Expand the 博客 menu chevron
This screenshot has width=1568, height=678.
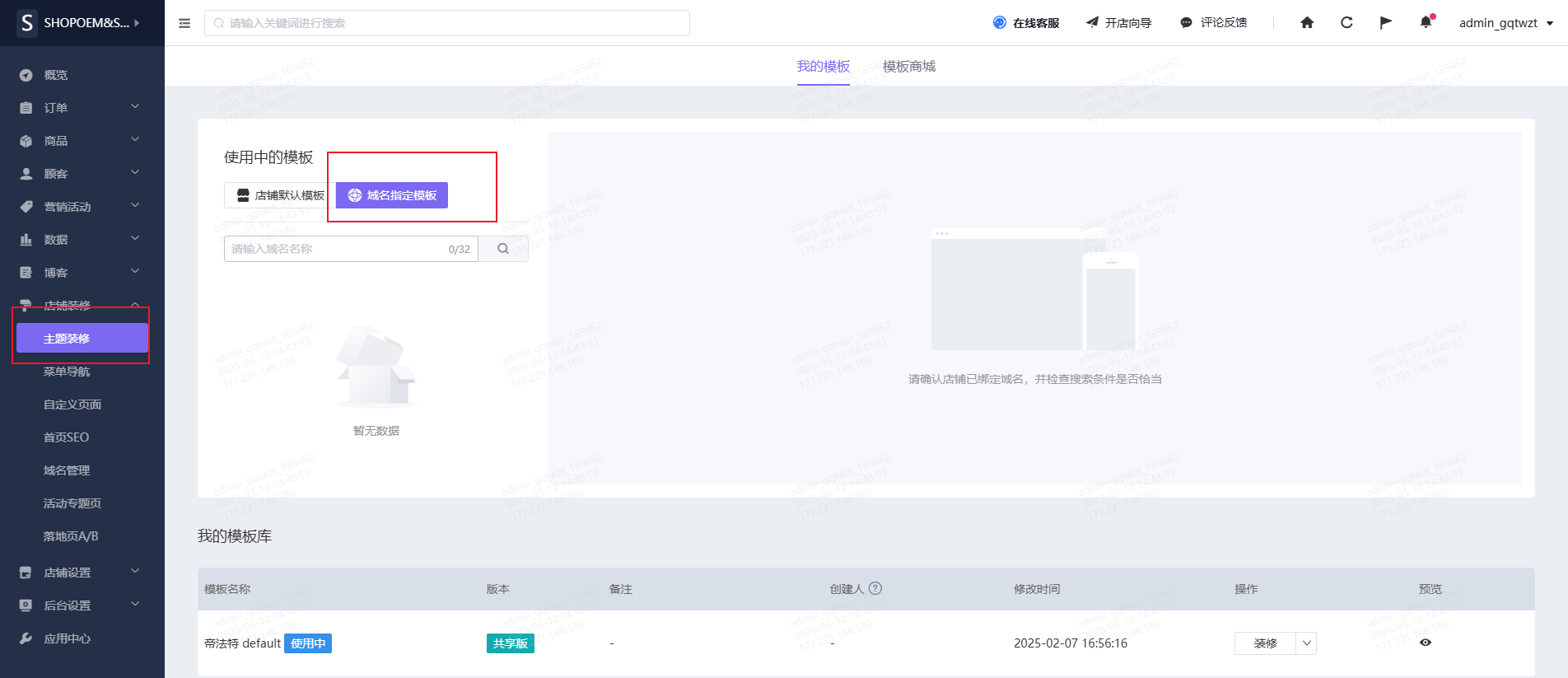coord(135,272)
